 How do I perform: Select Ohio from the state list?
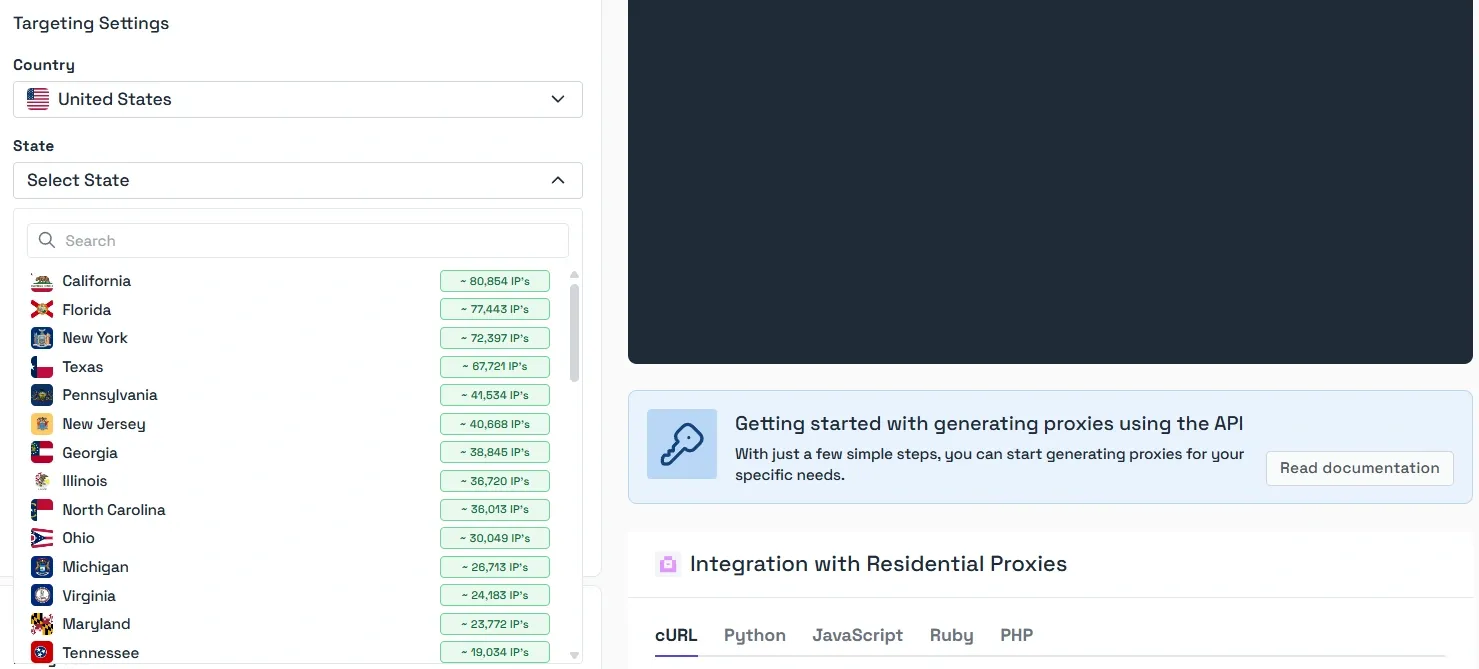(x=290, y=538)
